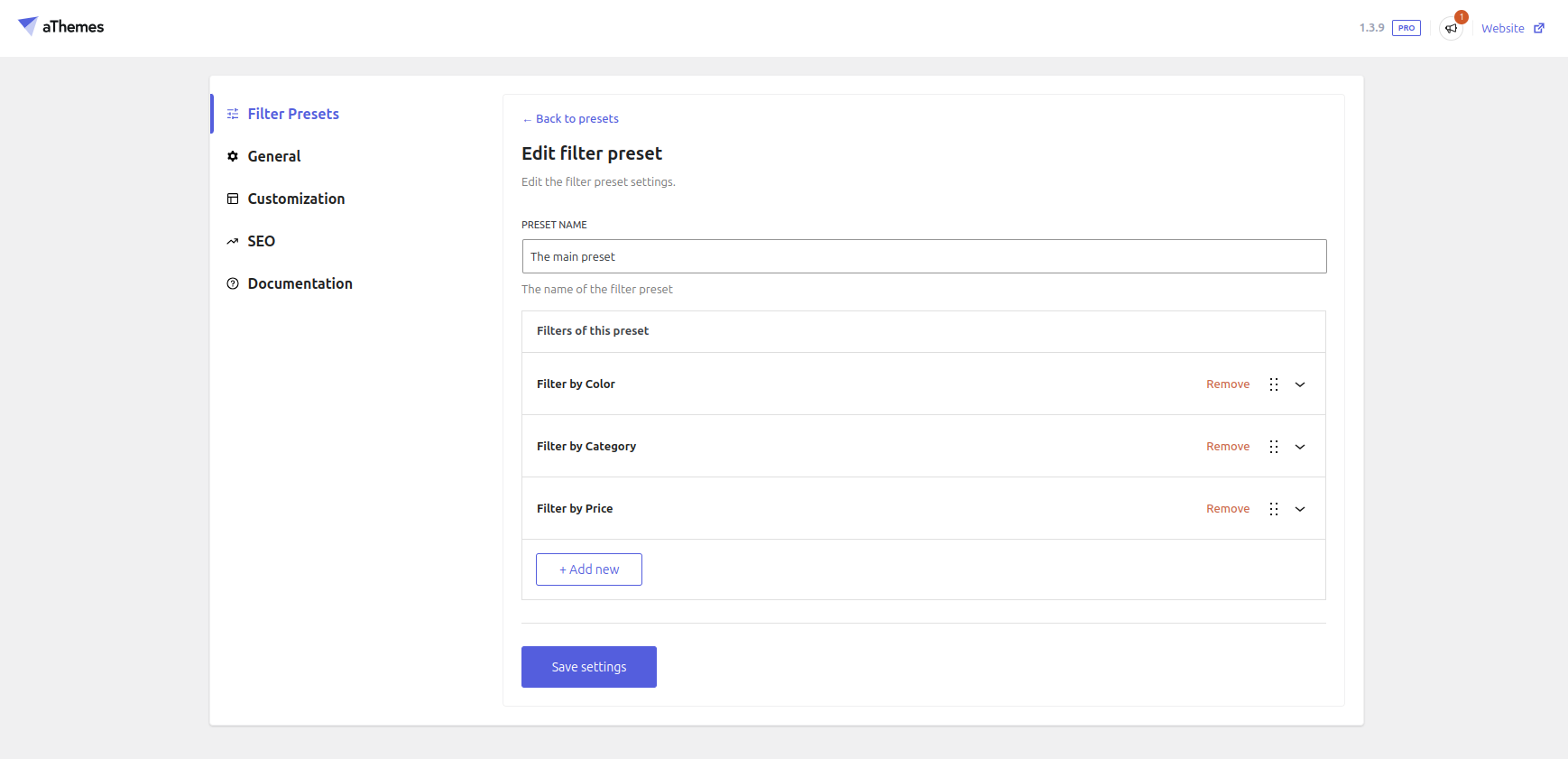The width and height of the screenshot is (1568, 759).
Task: Go to the SEO settings section
Action: pyautogui.click(x=261, y=241)
